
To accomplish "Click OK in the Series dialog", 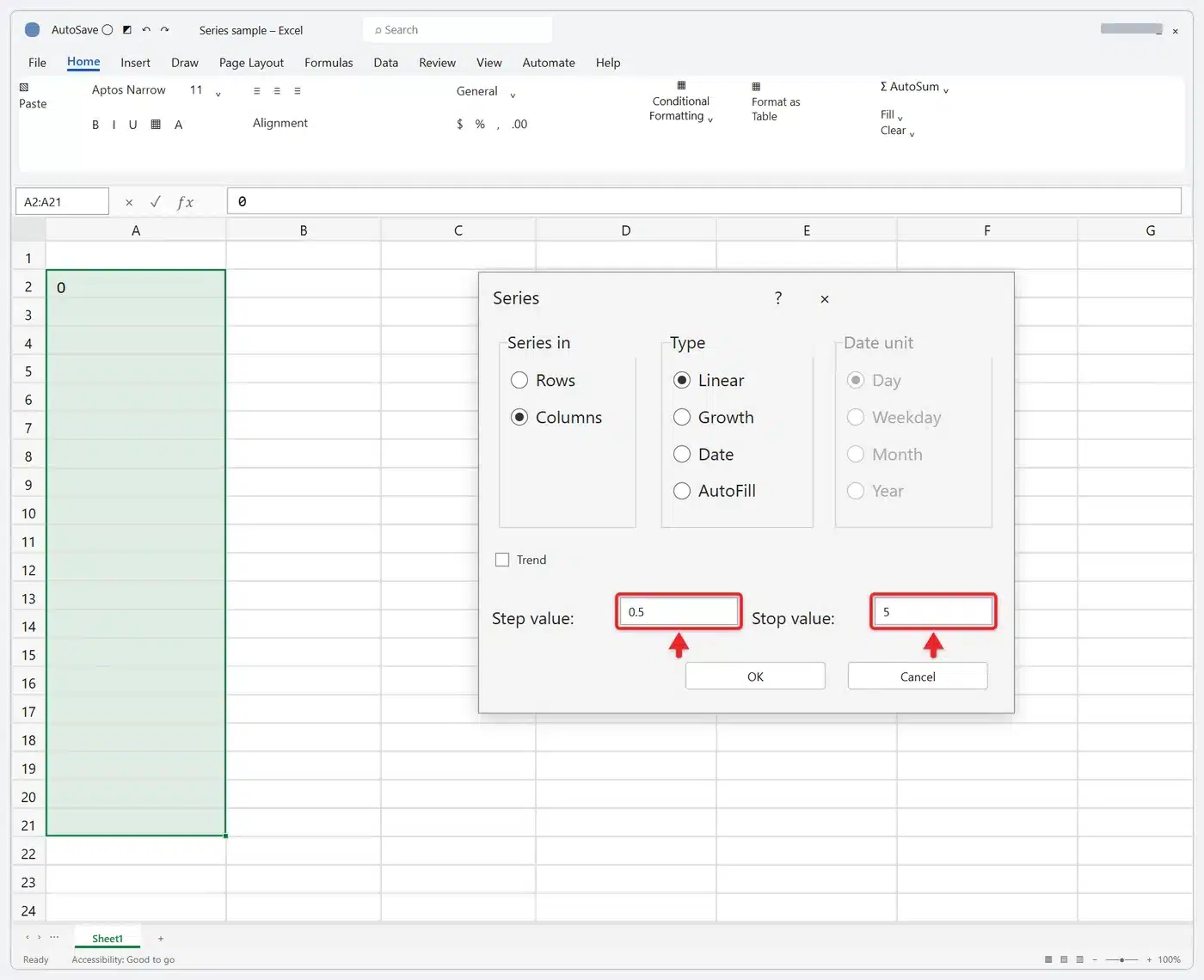I will tap(755, 677).
